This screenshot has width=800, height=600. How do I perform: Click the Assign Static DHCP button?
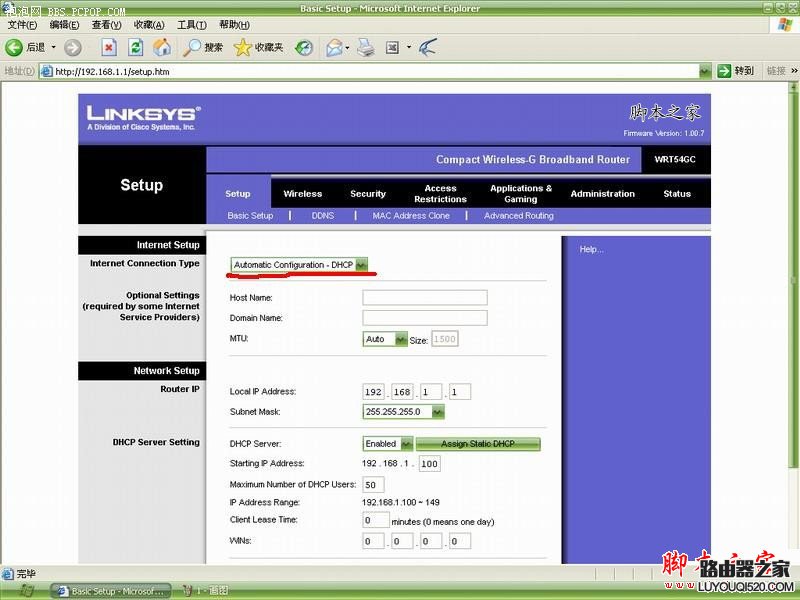[x=478, y=444]
